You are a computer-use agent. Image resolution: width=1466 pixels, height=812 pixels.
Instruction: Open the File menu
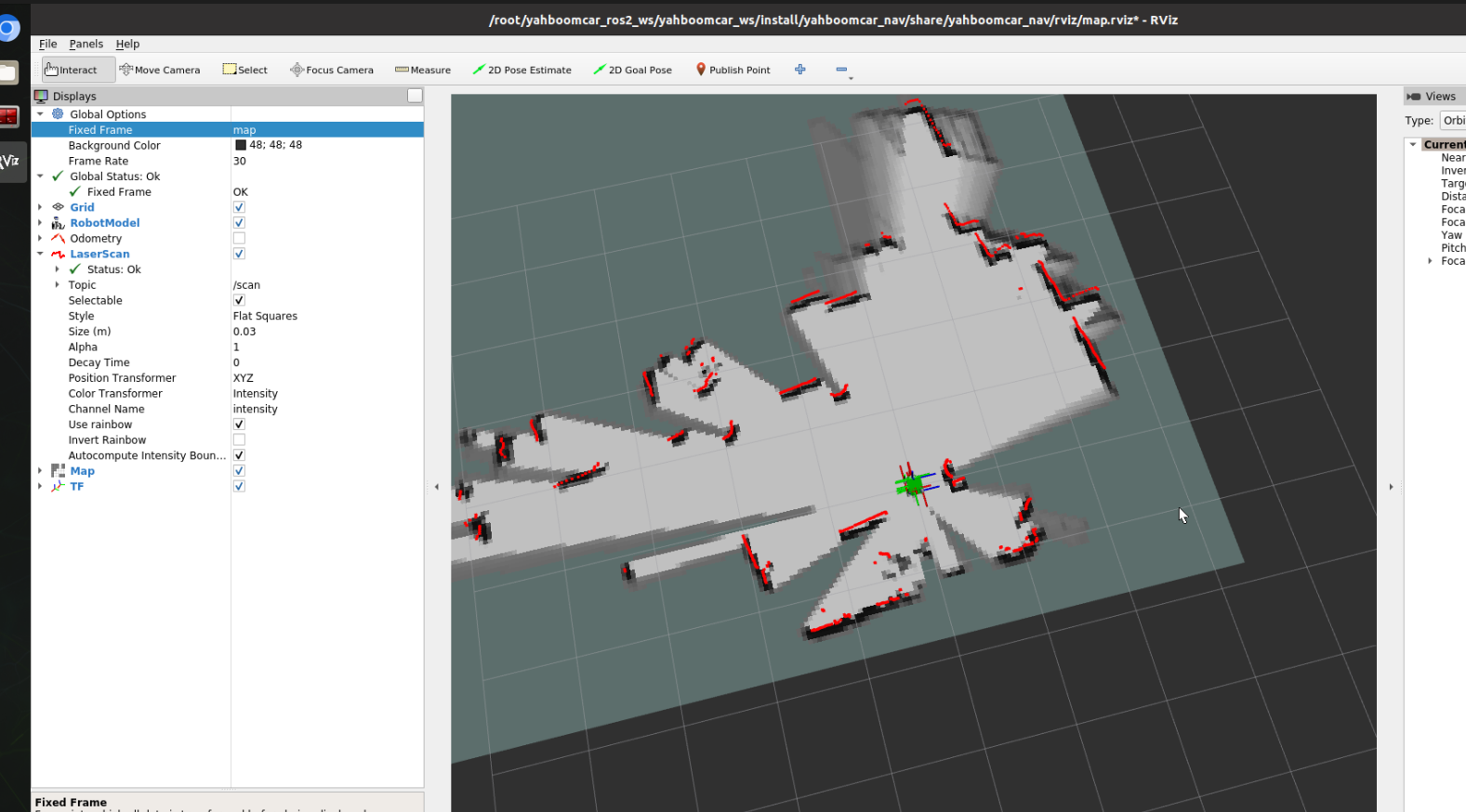[x=47, y=44]
